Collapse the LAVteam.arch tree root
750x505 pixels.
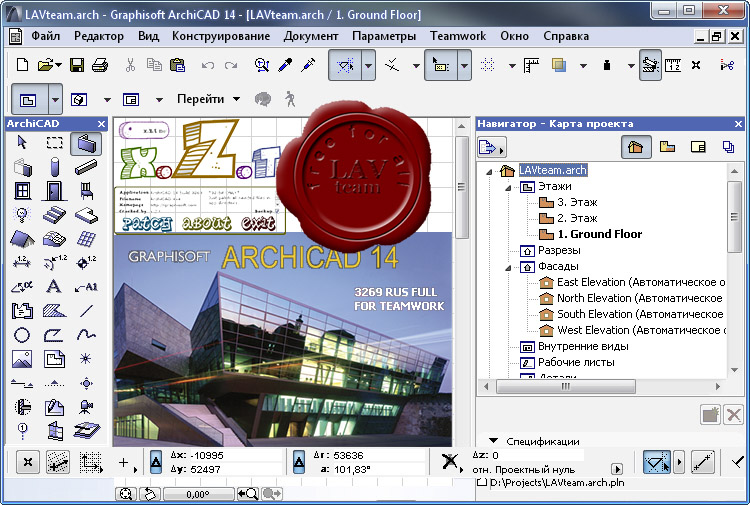[489, 172]
